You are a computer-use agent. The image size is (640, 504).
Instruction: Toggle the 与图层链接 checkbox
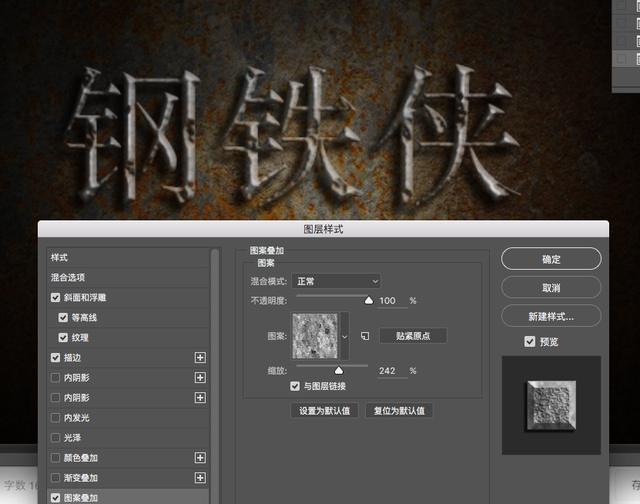coord(295,386)
